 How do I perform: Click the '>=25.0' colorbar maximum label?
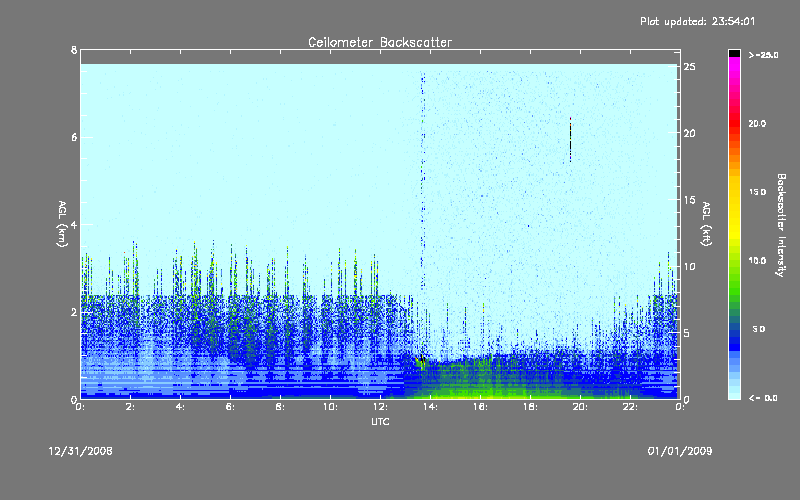click(763, 55)
